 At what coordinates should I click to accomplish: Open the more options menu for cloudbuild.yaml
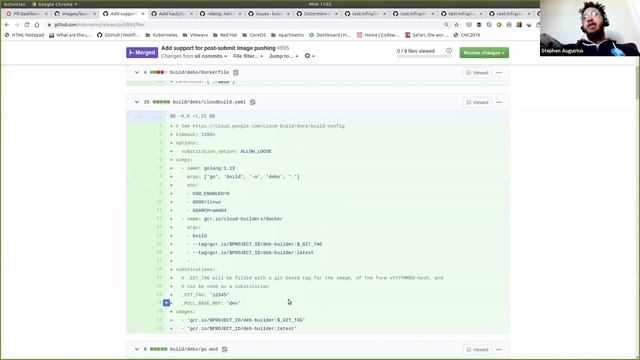coord(499,102)
